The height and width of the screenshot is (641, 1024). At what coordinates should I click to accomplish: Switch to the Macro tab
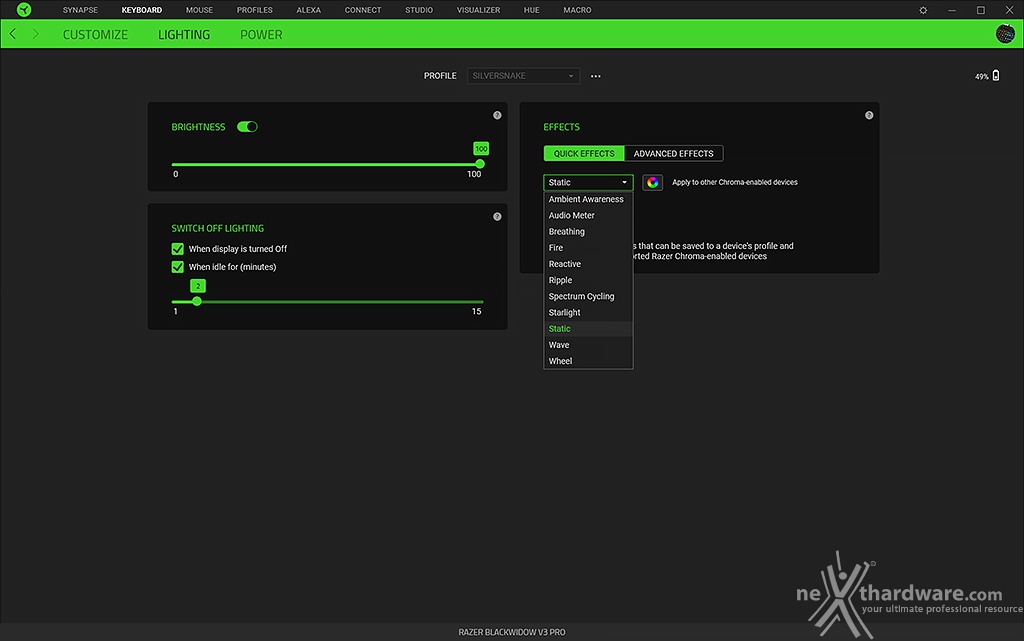577,10
